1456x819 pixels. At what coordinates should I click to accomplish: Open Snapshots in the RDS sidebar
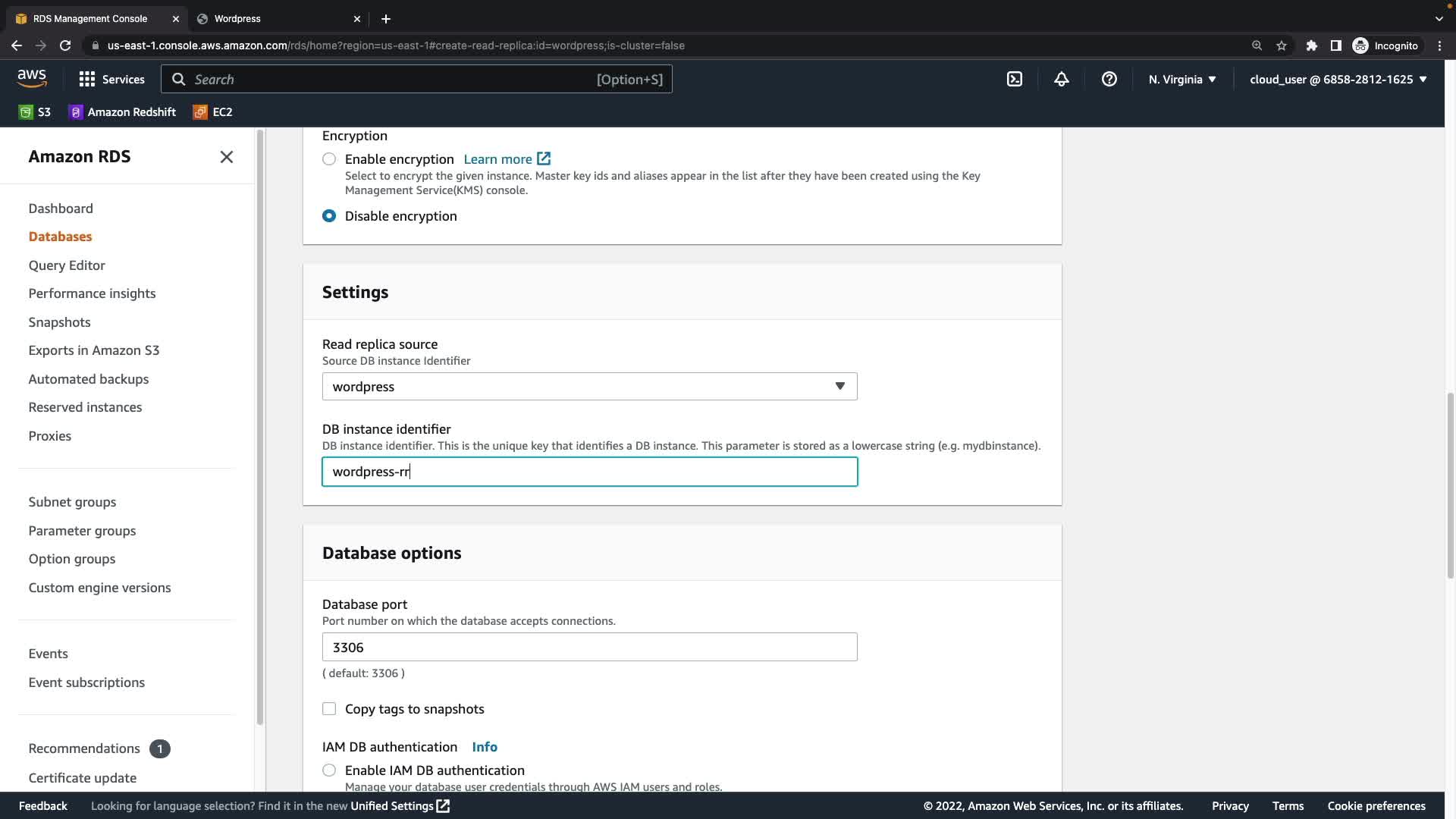pos(59,322)
